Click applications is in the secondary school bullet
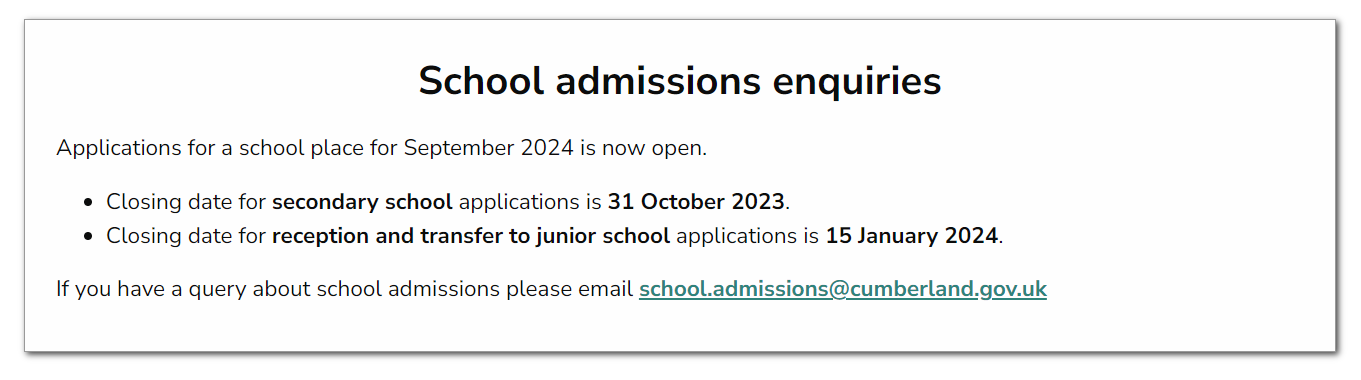Image resolution: width=1361 pixels, height=380 pixels. point(530,202)
